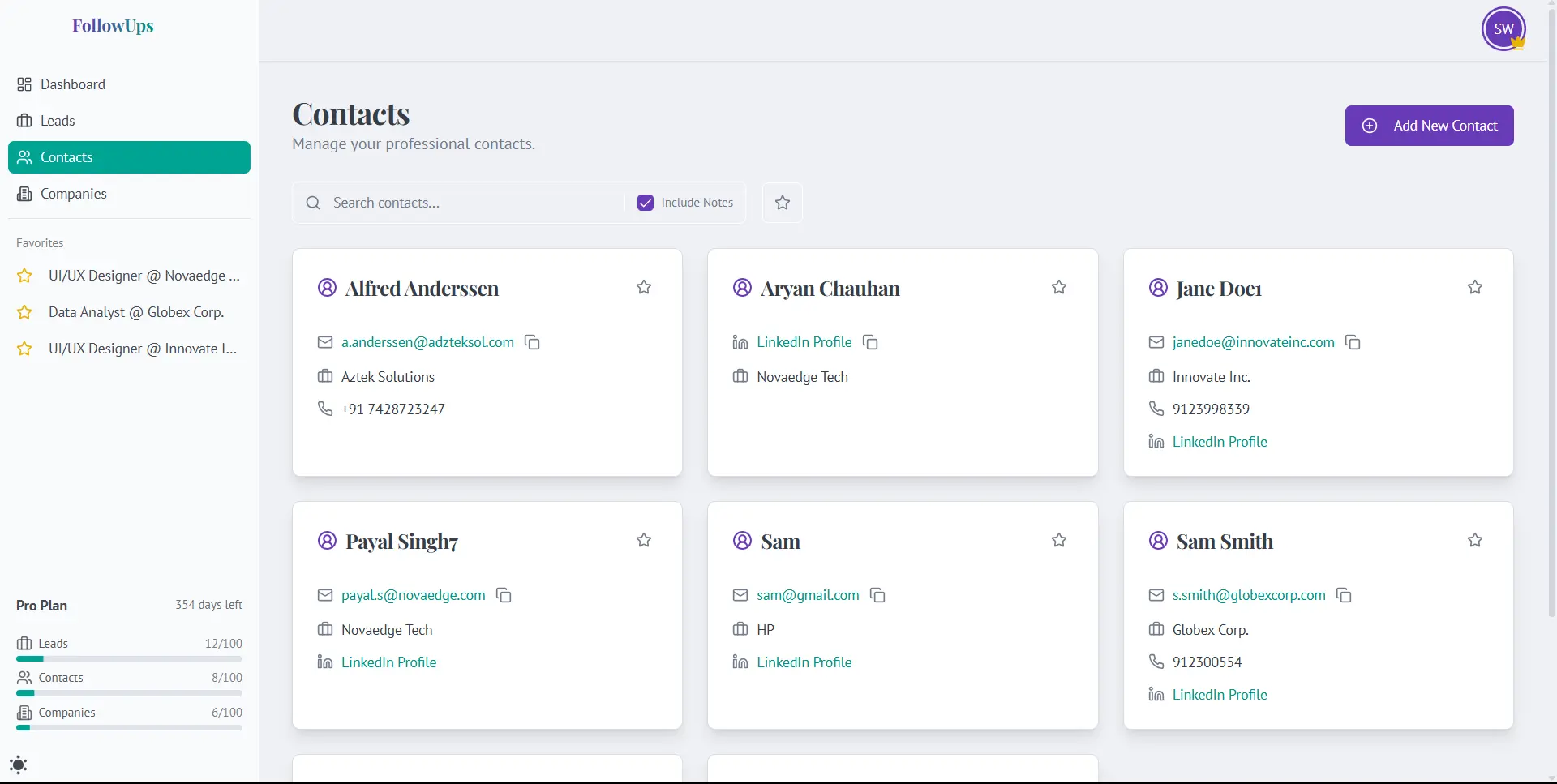Screen dimensions: 1557x784
Task: Copy a.anderssen@adzteksol.com email
Action: tap(532, 342)
